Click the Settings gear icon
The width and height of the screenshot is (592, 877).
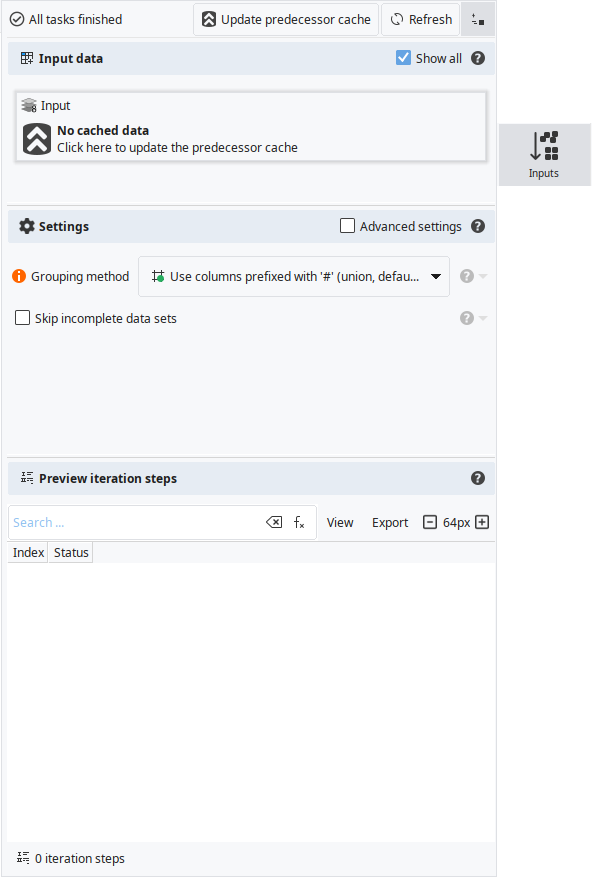pos(26,226)
